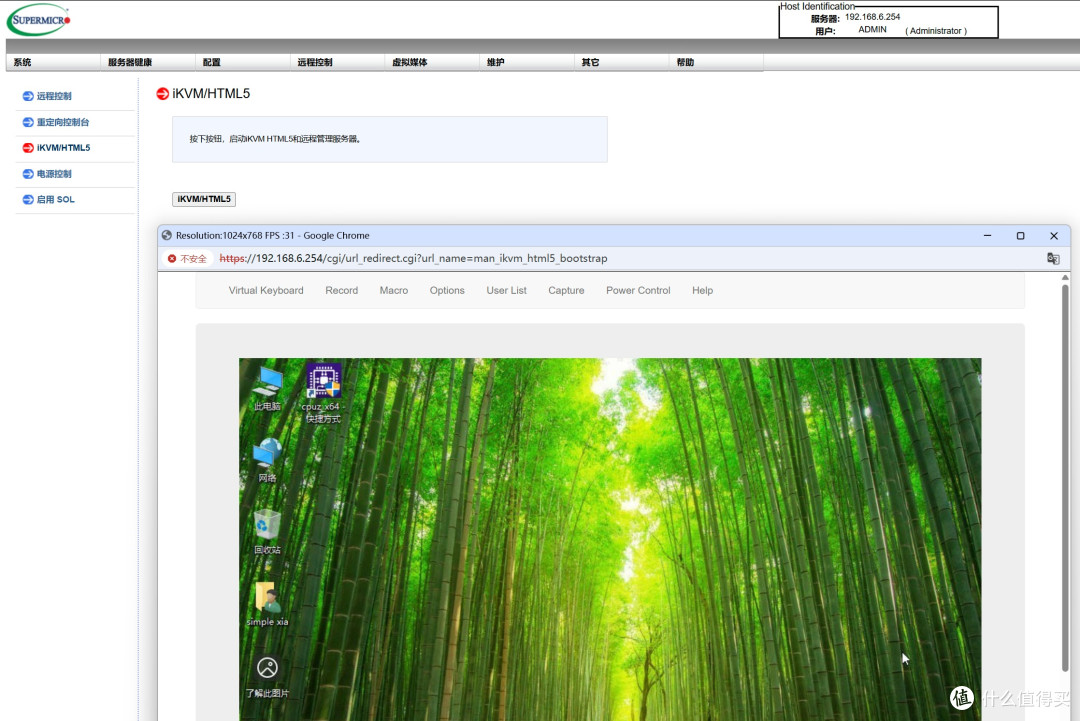Select iKVM/HTML5 in the sidebar
The image size is (1080, 721).
point(63,148)
